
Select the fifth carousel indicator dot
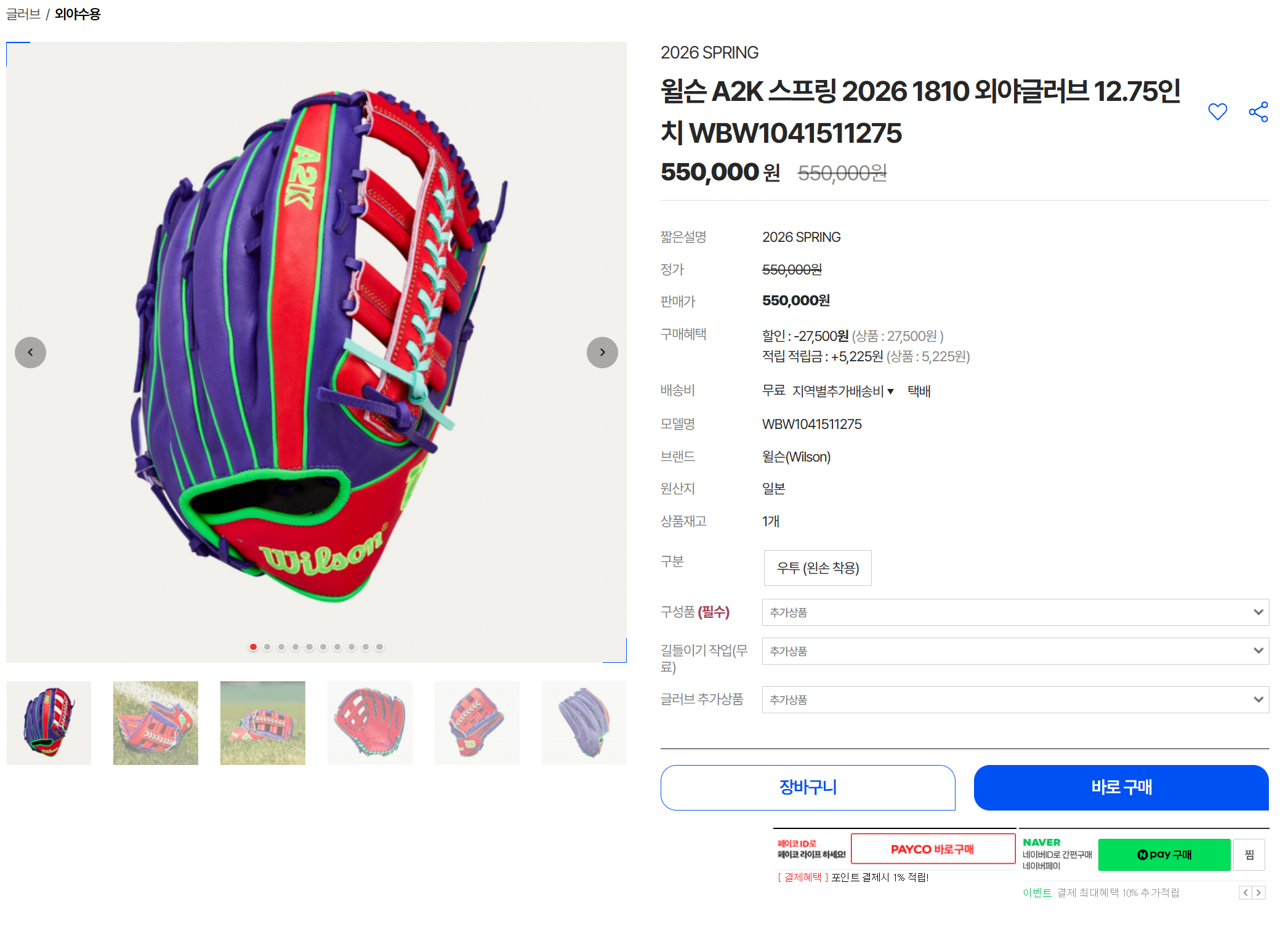click(310, 647)
